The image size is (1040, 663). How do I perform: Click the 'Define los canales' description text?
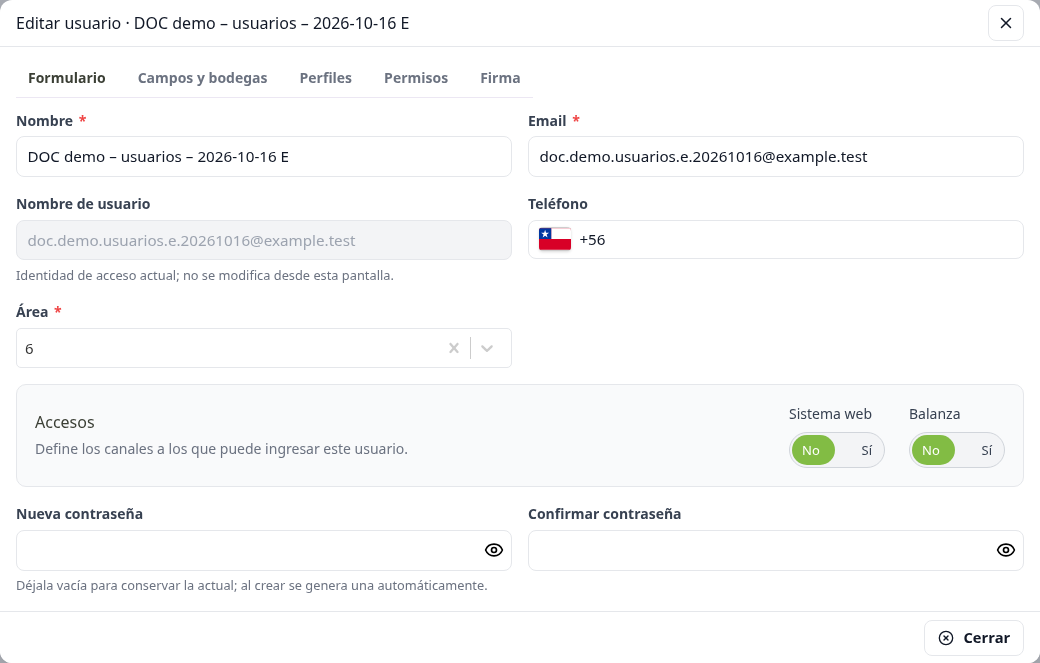coord(222,449)
